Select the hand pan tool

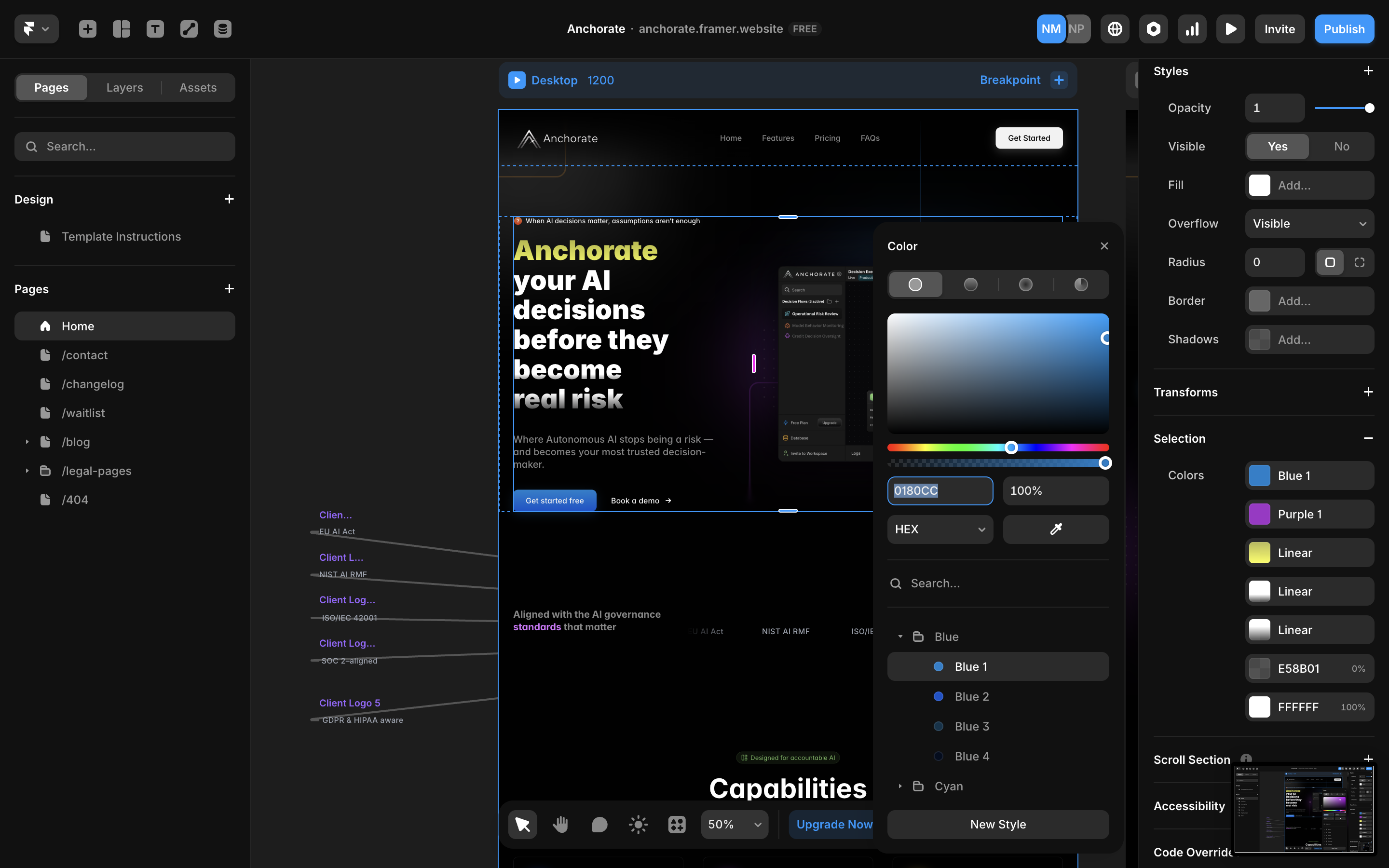(x=560, y=825)
